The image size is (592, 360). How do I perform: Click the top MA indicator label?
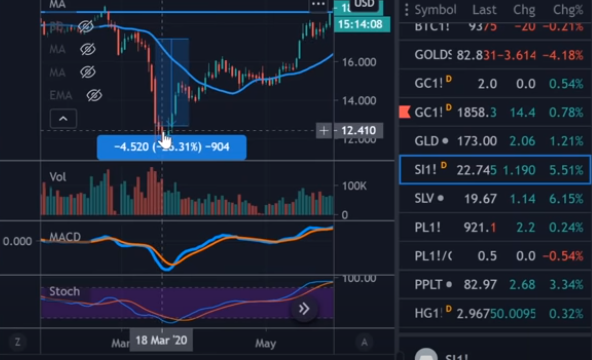pos(57,5)
